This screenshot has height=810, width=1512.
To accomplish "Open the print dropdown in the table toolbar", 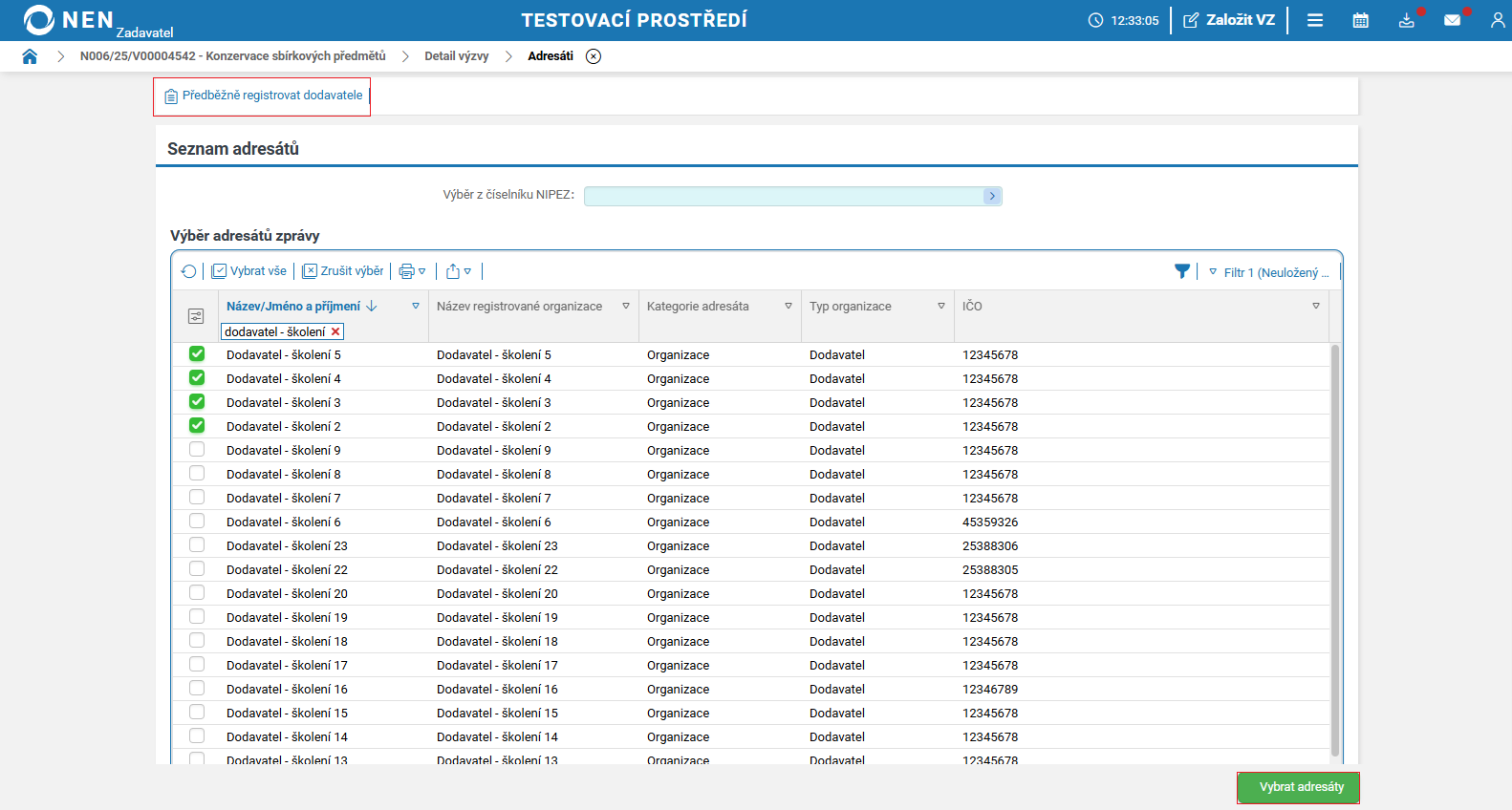I will 412,271.
